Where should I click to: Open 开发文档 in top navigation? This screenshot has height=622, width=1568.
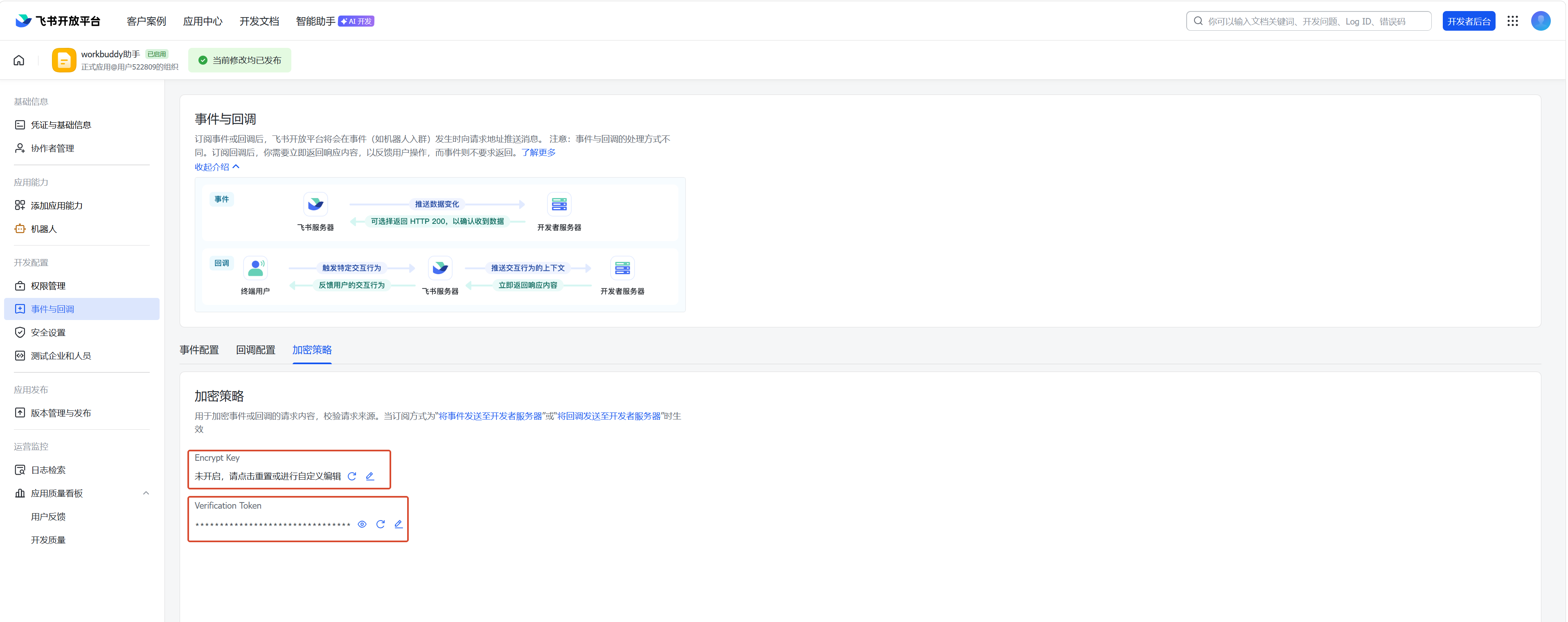point(259,21)
